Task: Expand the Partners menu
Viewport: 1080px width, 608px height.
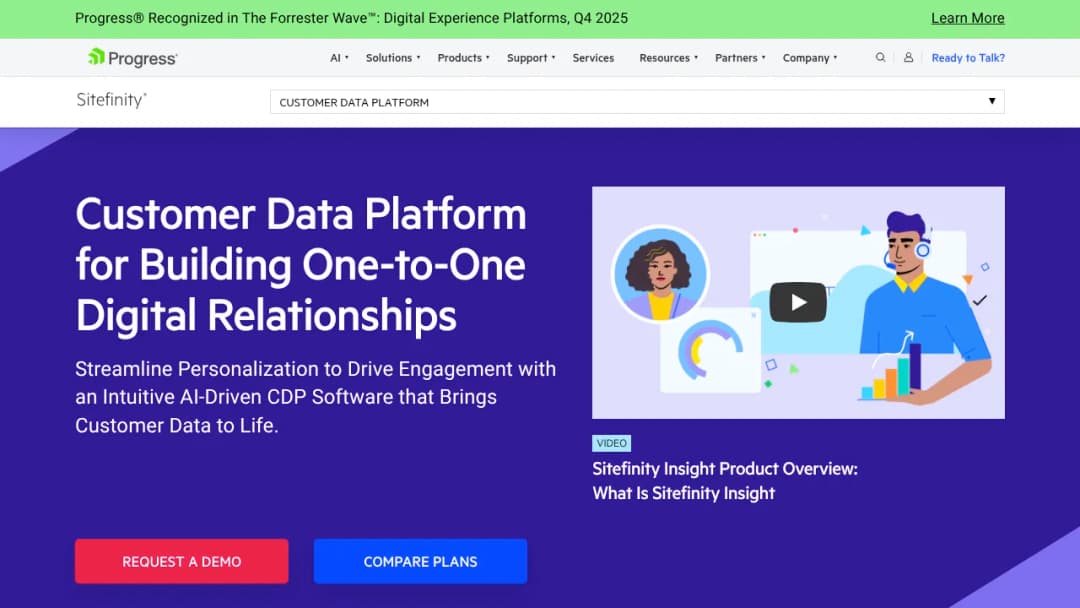Action: coord(740,58)
